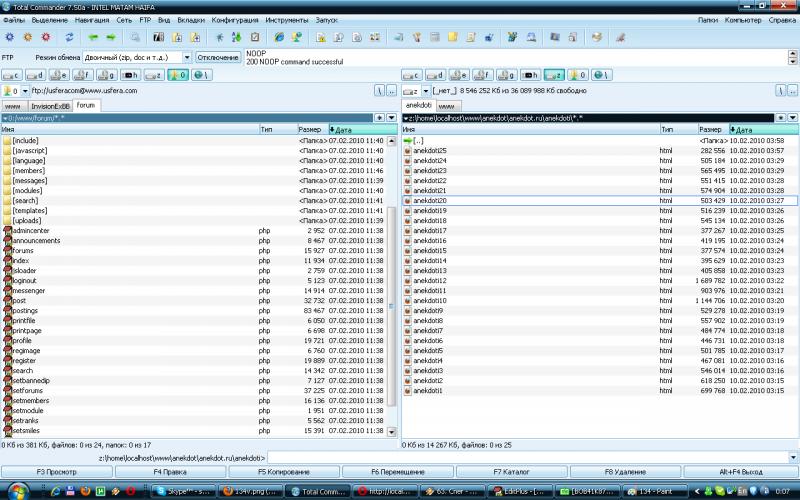
Task: Open command line history dropdown
Action: click(x=793, y=458)
